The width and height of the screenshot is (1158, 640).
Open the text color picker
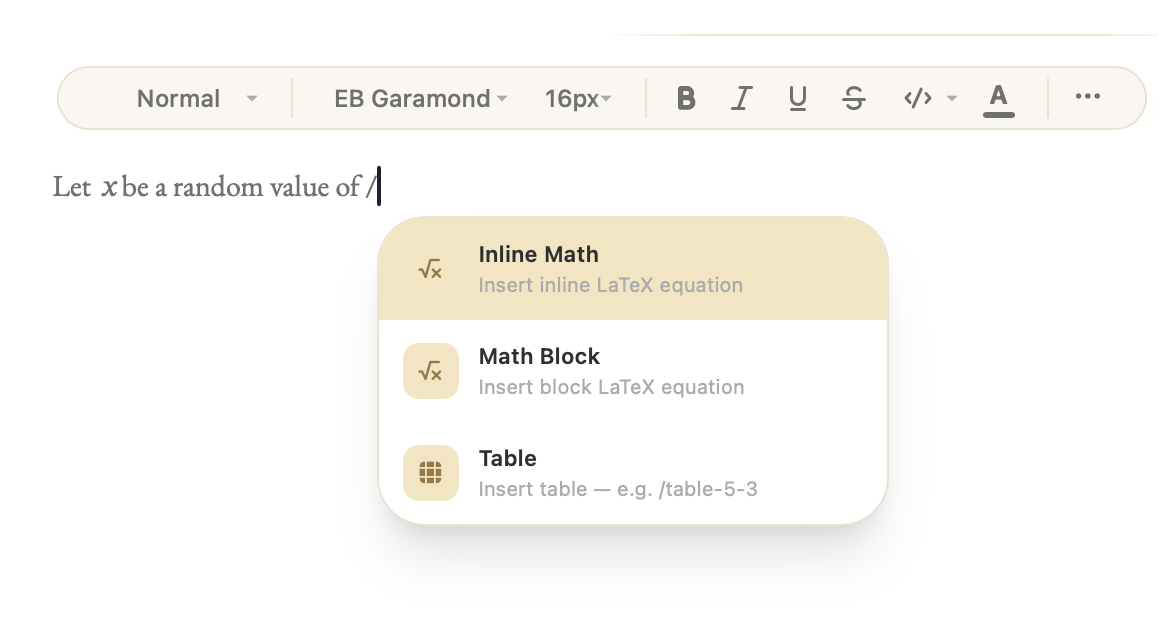(998, 98)
